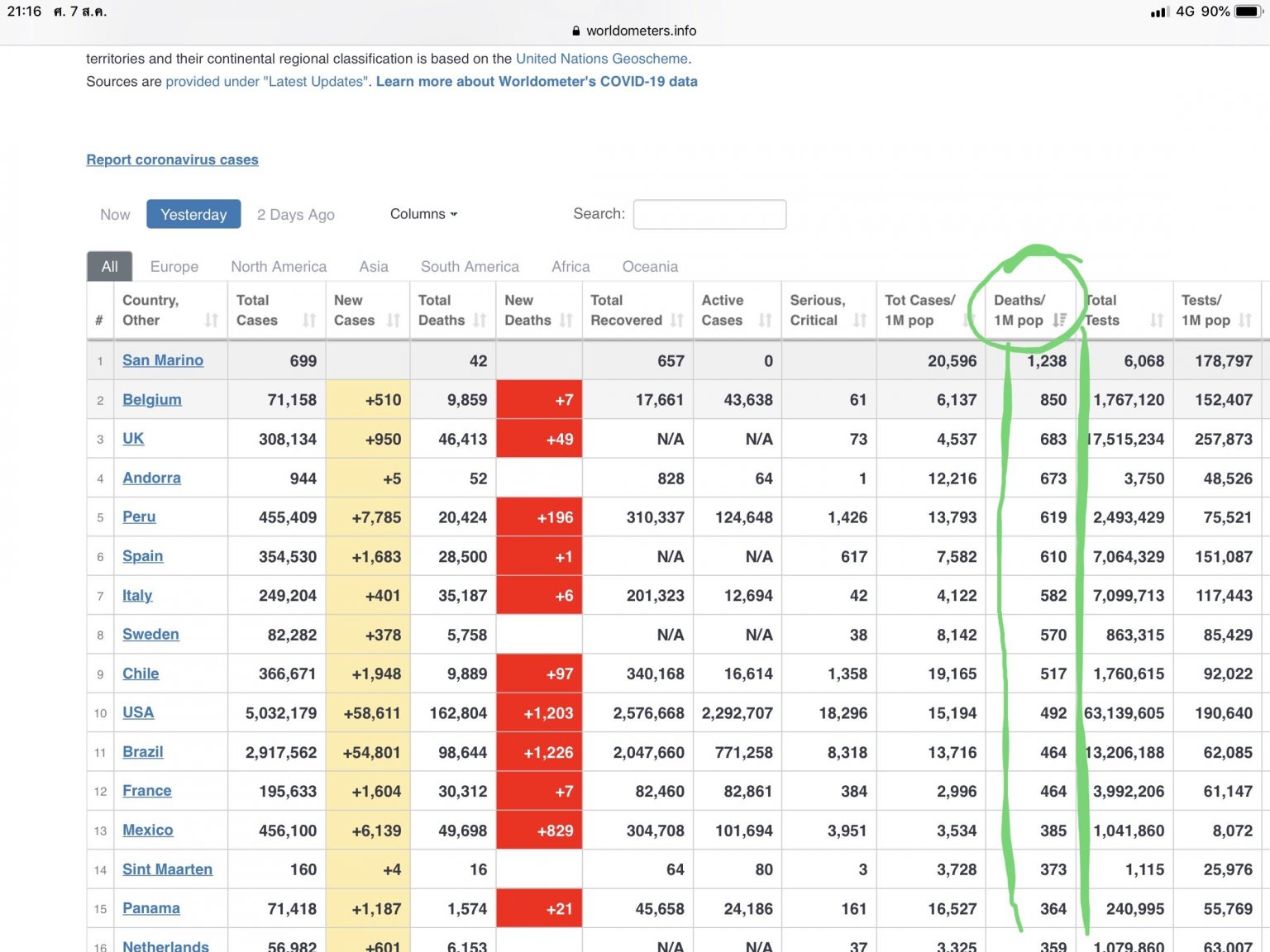1270x952 pixels.
Task: Sort table by Total Tests arrows
Action: [x=1156, y=321]
